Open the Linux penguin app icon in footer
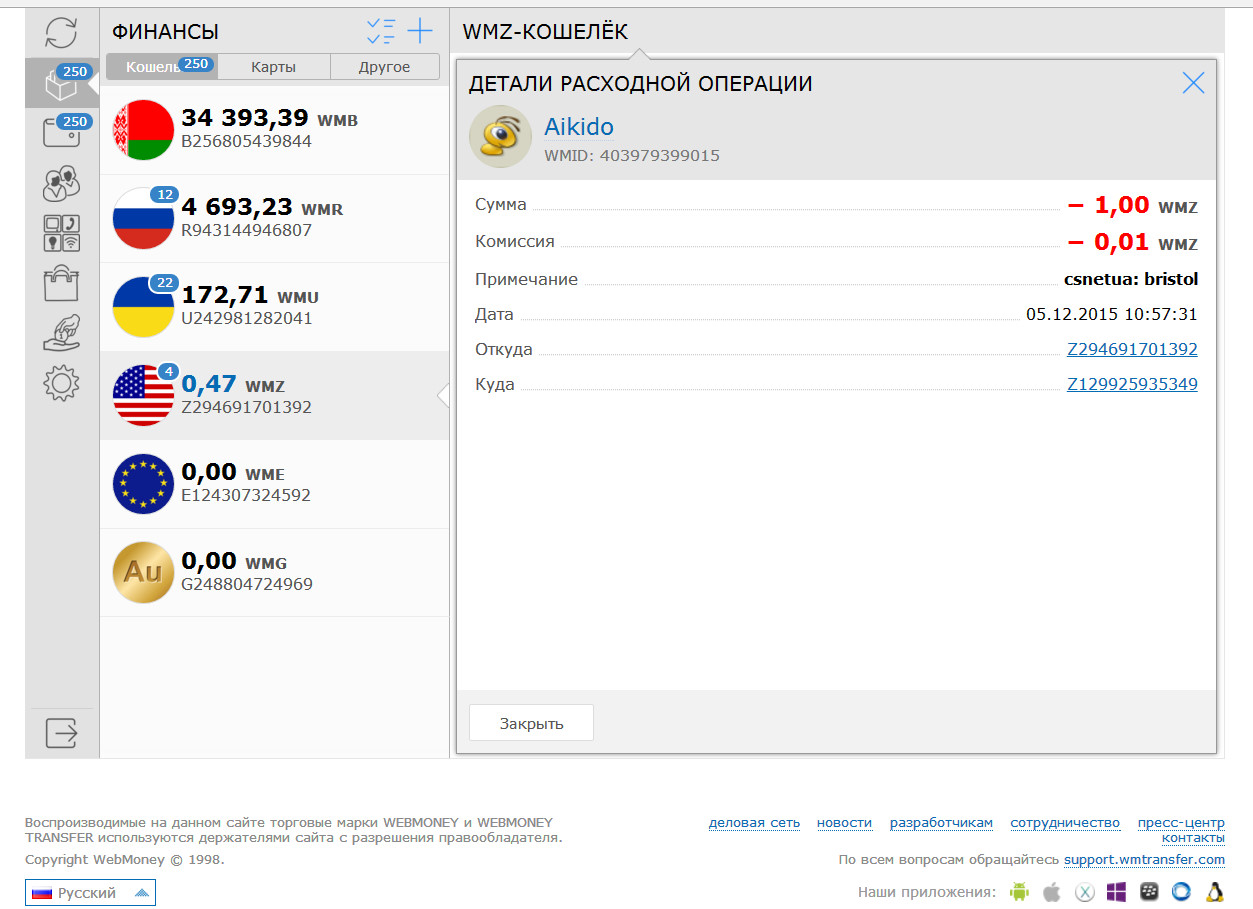Screen dimensions: 1253x909 1215,891
